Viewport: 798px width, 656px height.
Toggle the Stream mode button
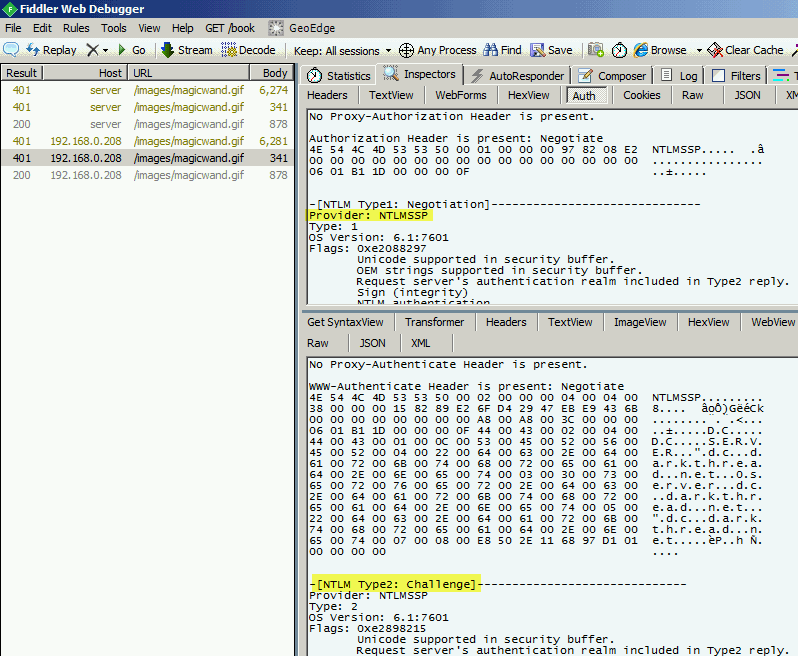click(168, 50)
